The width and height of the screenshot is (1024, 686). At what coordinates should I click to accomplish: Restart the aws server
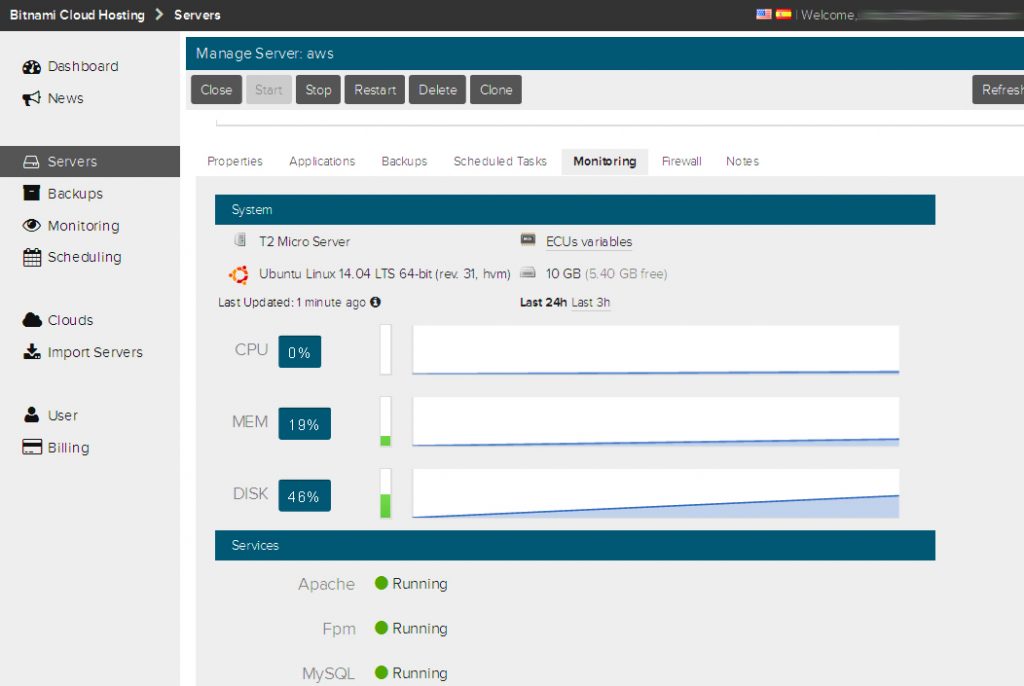(375, 90)
